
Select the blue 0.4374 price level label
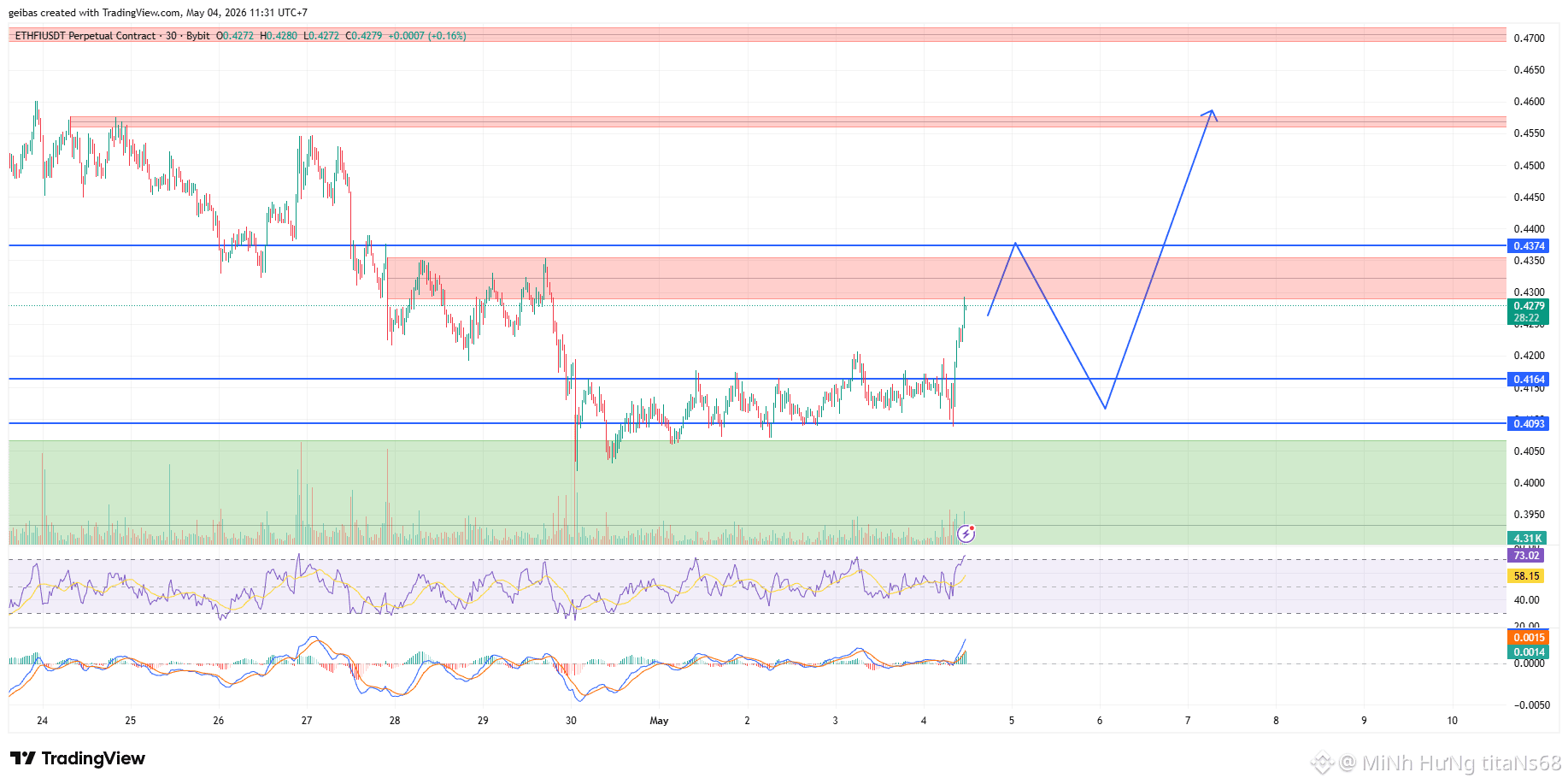[1529, 246]
